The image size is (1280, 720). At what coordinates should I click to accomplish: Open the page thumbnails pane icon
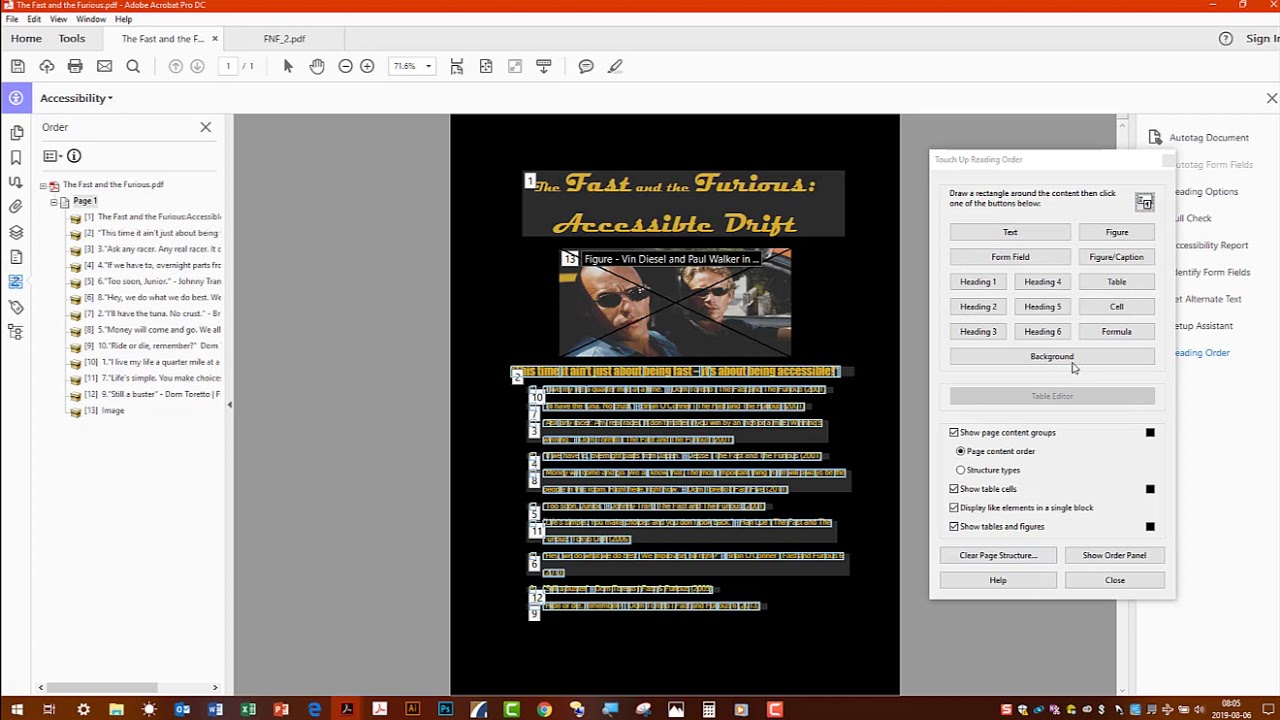tap(16, 132)
